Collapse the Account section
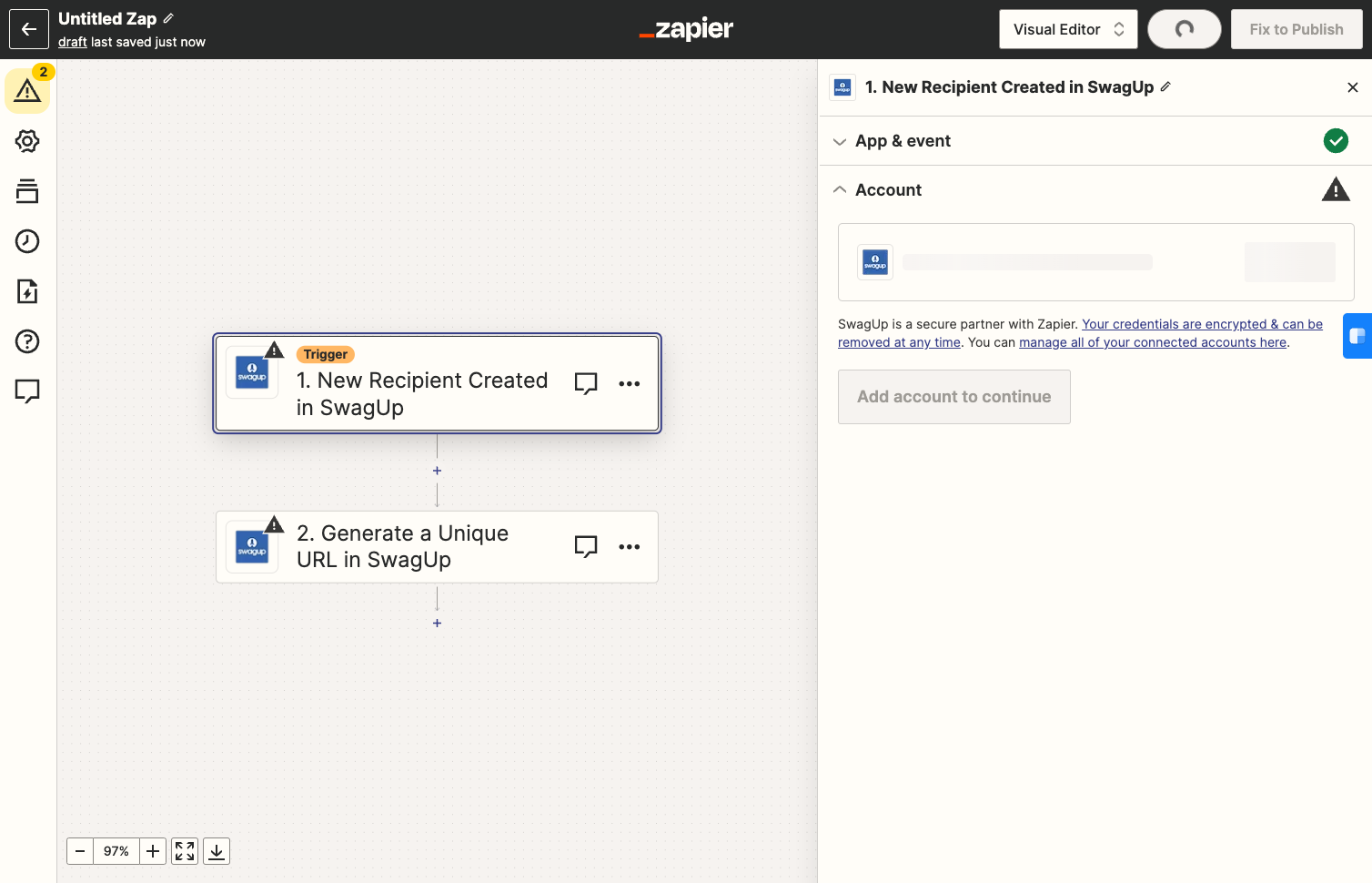This screenshot has width=1372, height=883. click(1095, 189)
